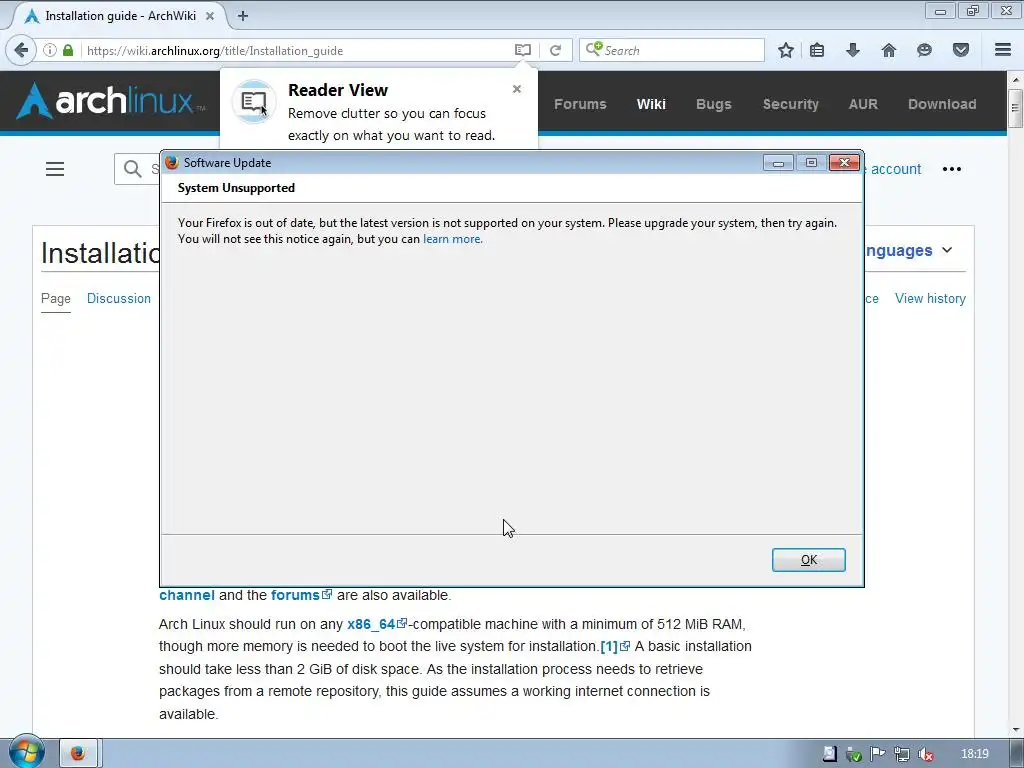Screen dimensions: 1024x768
Task: Follow the learn more link
Action: pyautogui.click(x=453, y=239)
